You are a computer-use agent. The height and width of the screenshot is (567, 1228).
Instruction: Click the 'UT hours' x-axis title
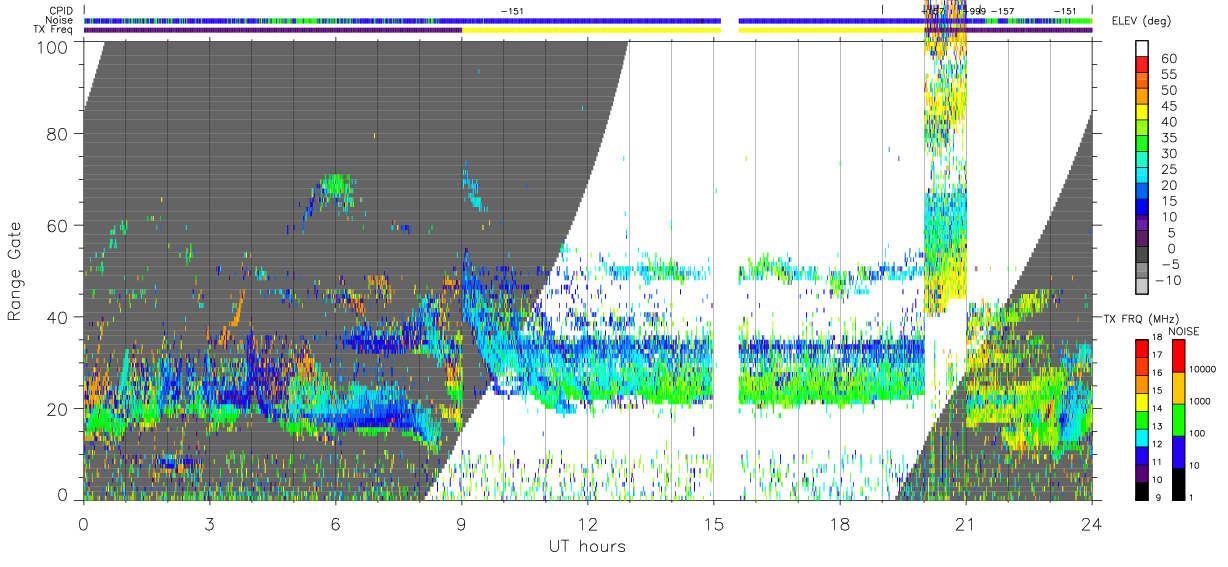click(x=587, y=547)
